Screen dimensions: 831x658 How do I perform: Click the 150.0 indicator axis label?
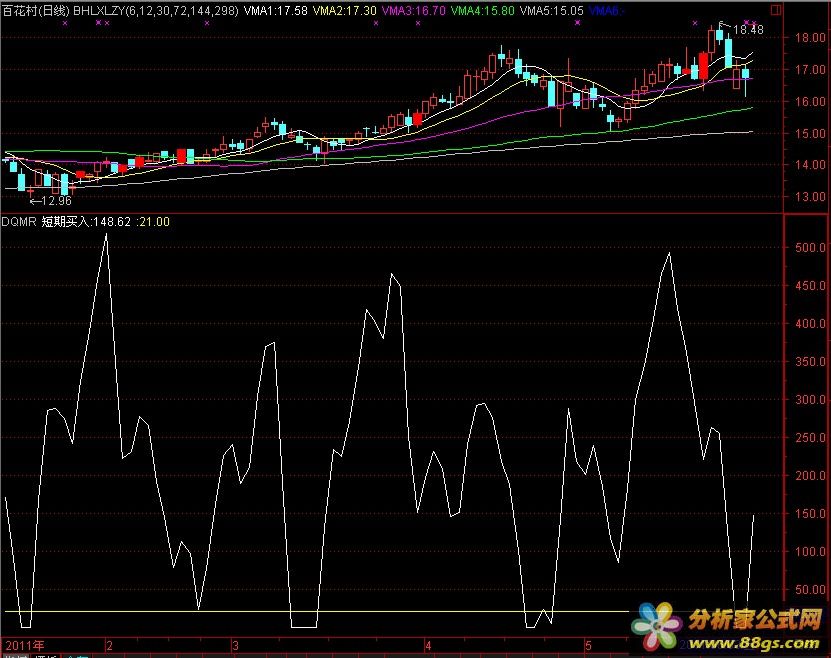(810, 513)
